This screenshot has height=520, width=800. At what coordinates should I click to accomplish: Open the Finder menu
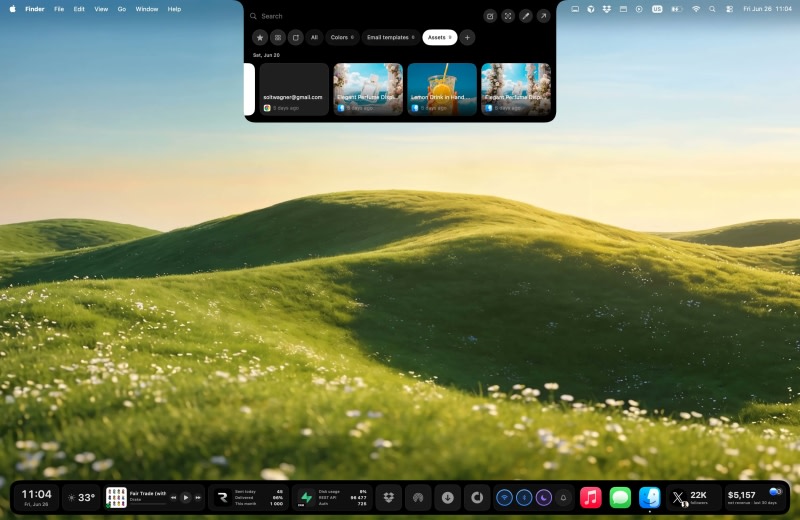tap(35, 9)
